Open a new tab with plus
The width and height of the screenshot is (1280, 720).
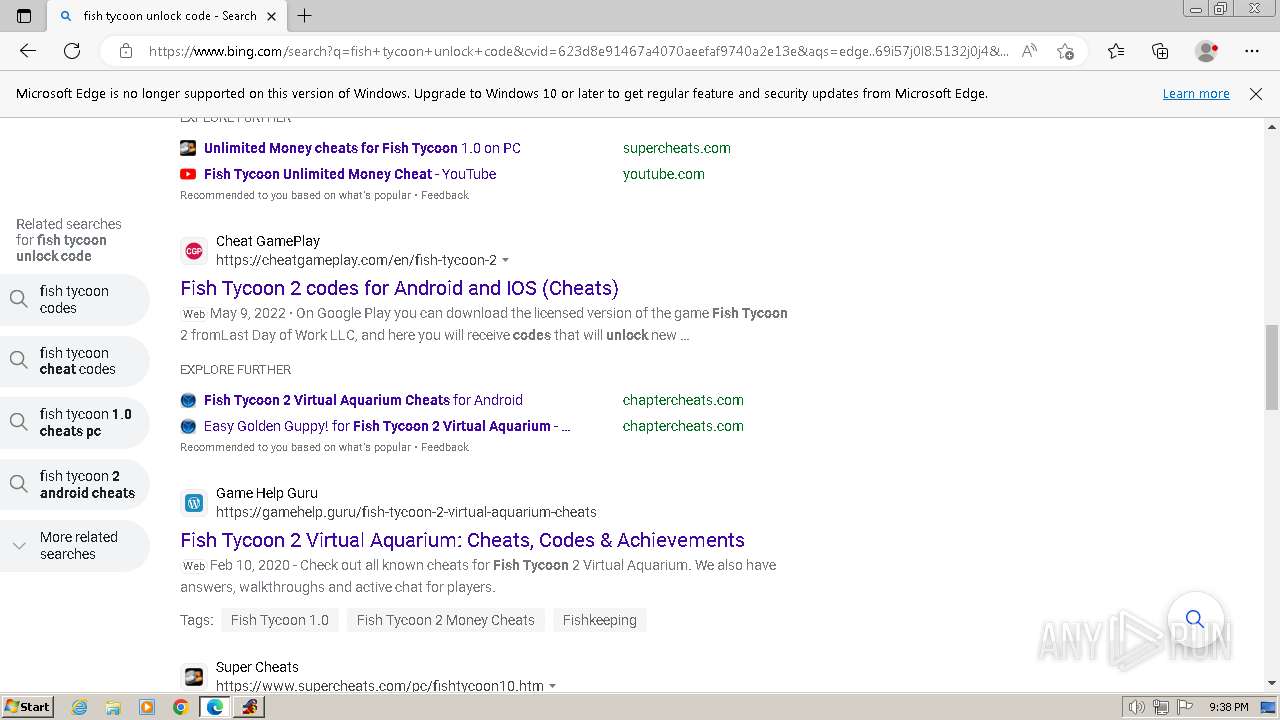(305, 16)
